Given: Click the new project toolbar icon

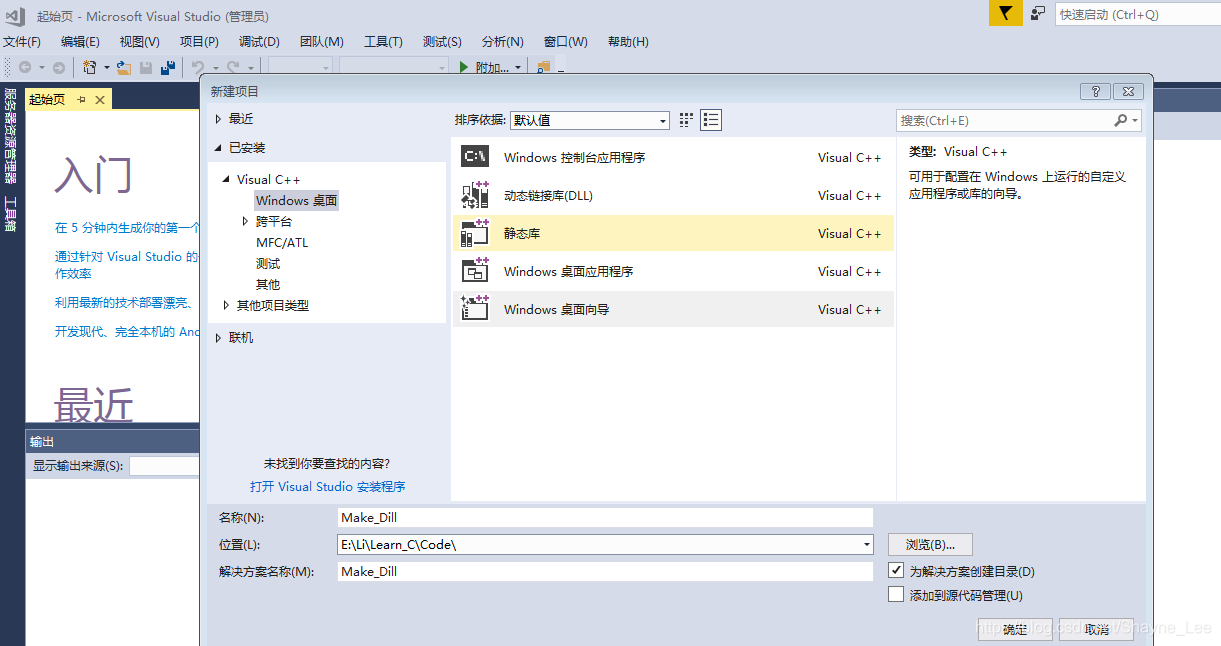Looking at the screenshot, I should pos(90,67).
